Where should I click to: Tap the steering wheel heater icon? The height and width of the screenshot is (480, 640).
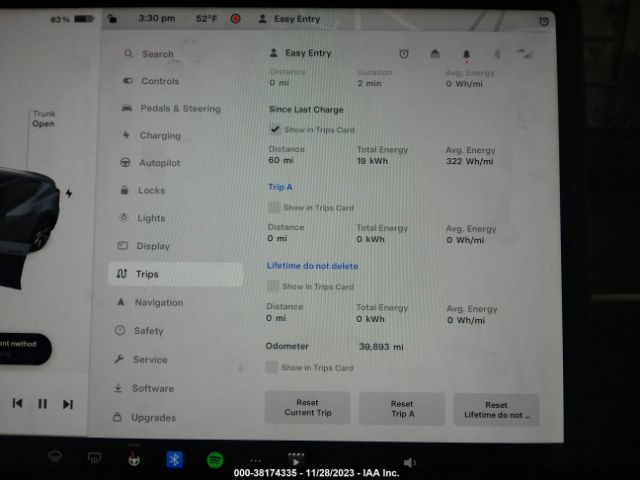coord(134,459)
